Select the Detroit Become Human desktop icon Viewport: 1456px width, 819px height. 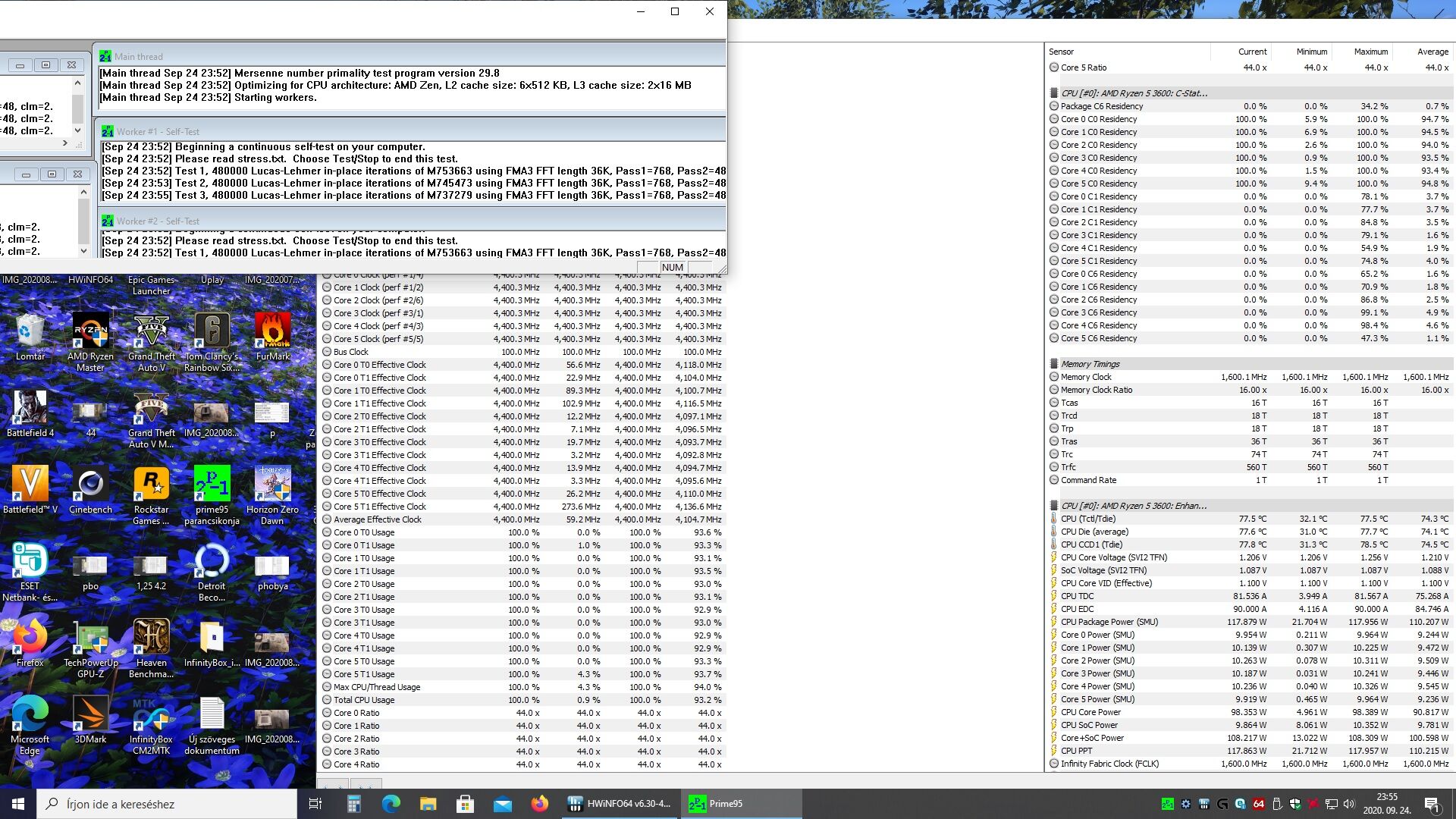pyautogui.click(x=212, y=572)
